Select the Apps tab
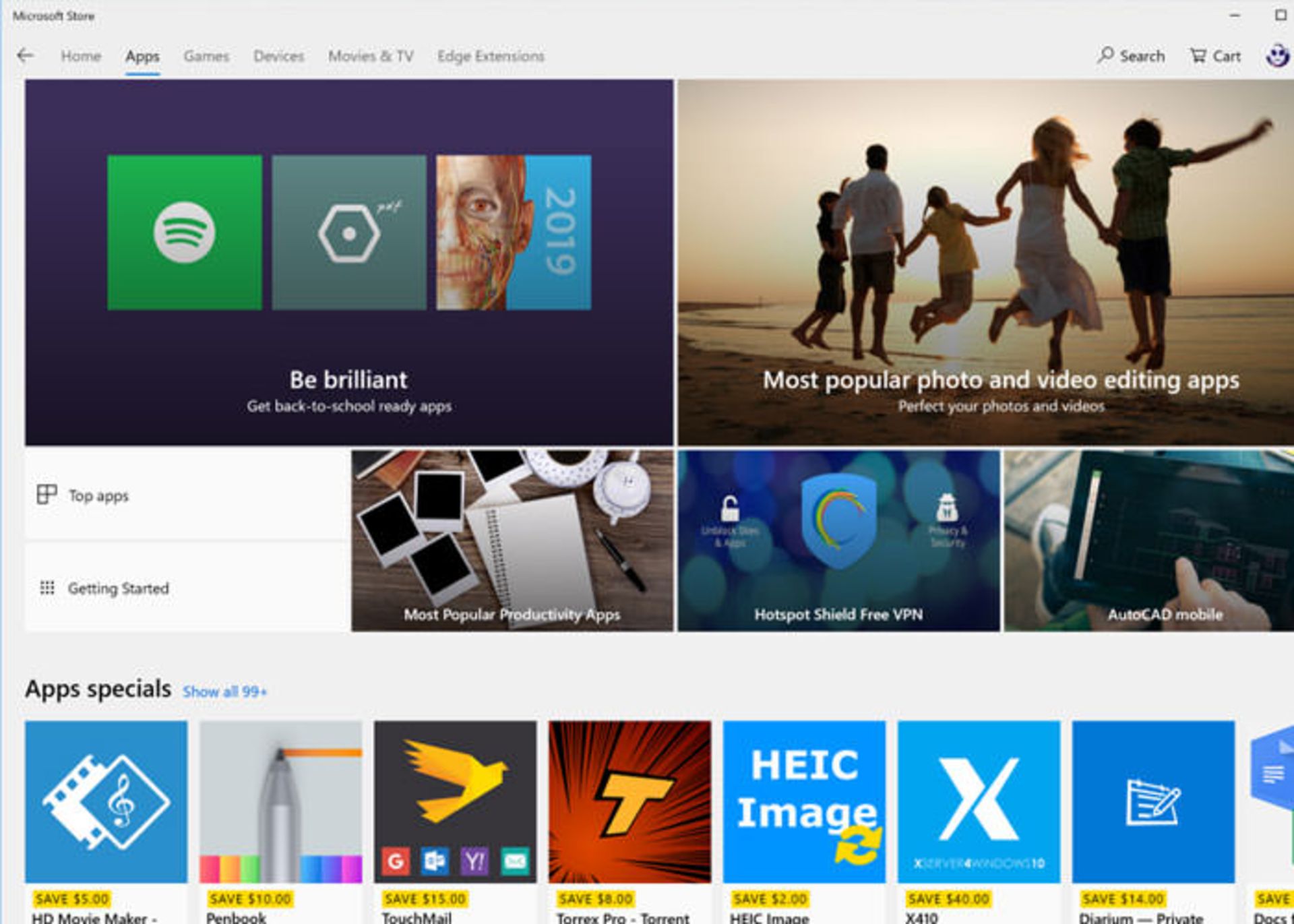The height and width of the screenshot is (924, 1294). tap(142, 56)
